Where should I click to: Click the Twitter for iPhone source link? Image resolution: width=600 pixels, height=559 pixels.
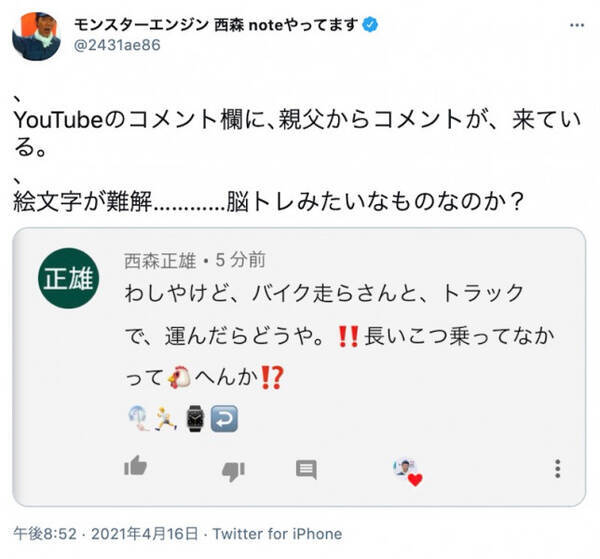click(x=283, y=533)
